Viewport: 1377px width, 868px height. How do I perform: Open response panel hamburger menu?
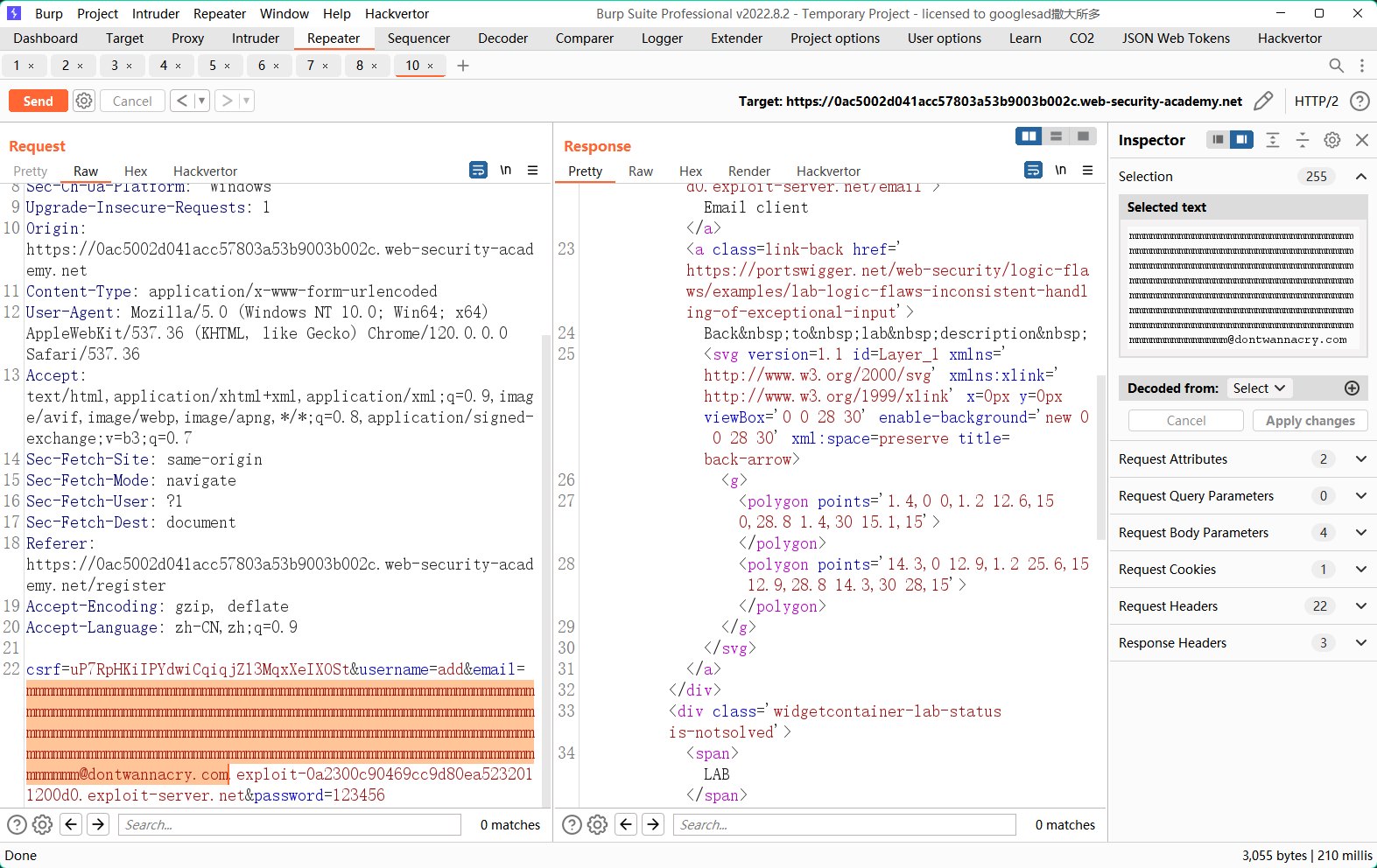tap(1088, 170)
